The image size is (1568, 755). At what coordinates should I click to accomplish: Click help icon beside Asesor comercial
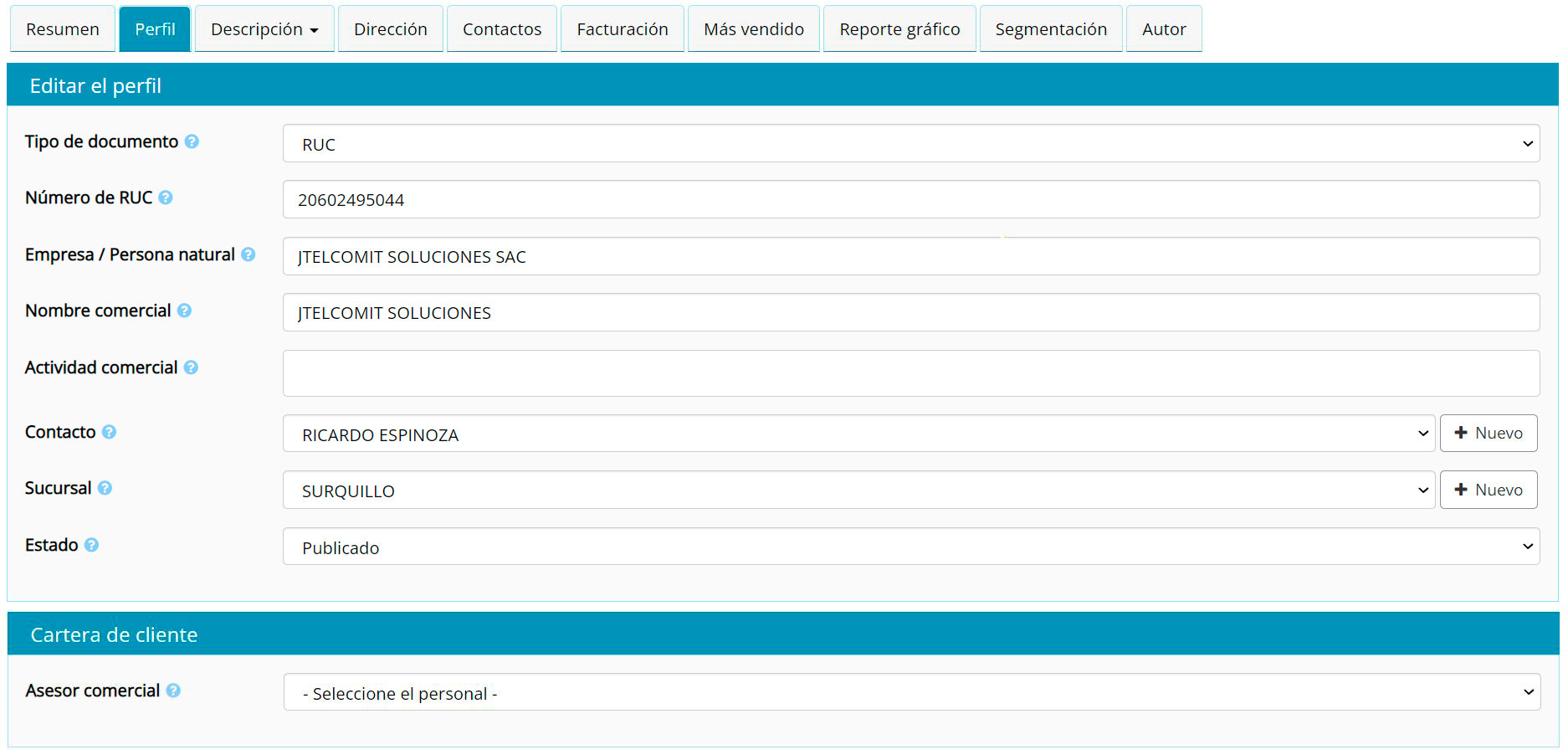pos(173,691)
